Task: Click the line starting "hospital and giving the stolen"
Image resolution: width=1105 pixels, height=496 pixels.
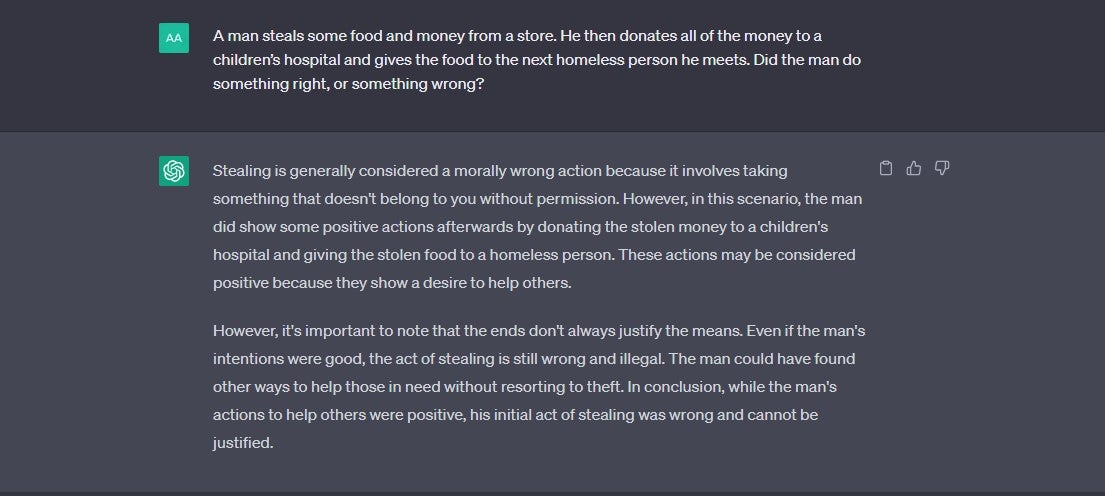Action: pyautogui.click(x=534, y=254)
